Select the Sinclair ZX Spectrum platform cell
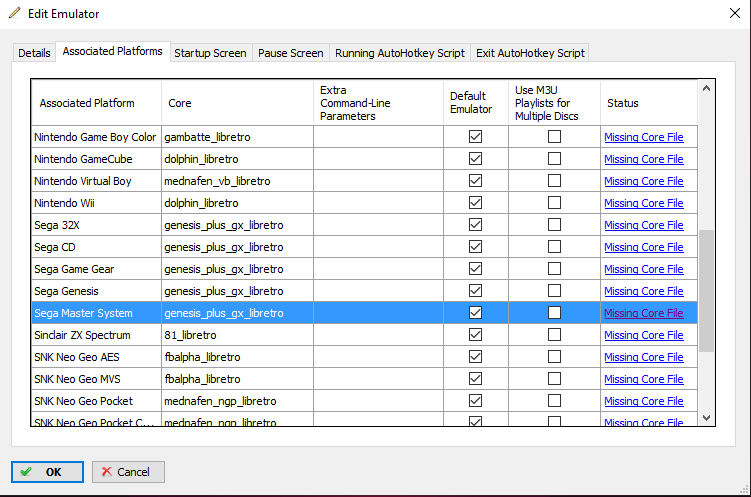Screen dimensions: 751x497 pyautogui.click(x=97, y=335)
